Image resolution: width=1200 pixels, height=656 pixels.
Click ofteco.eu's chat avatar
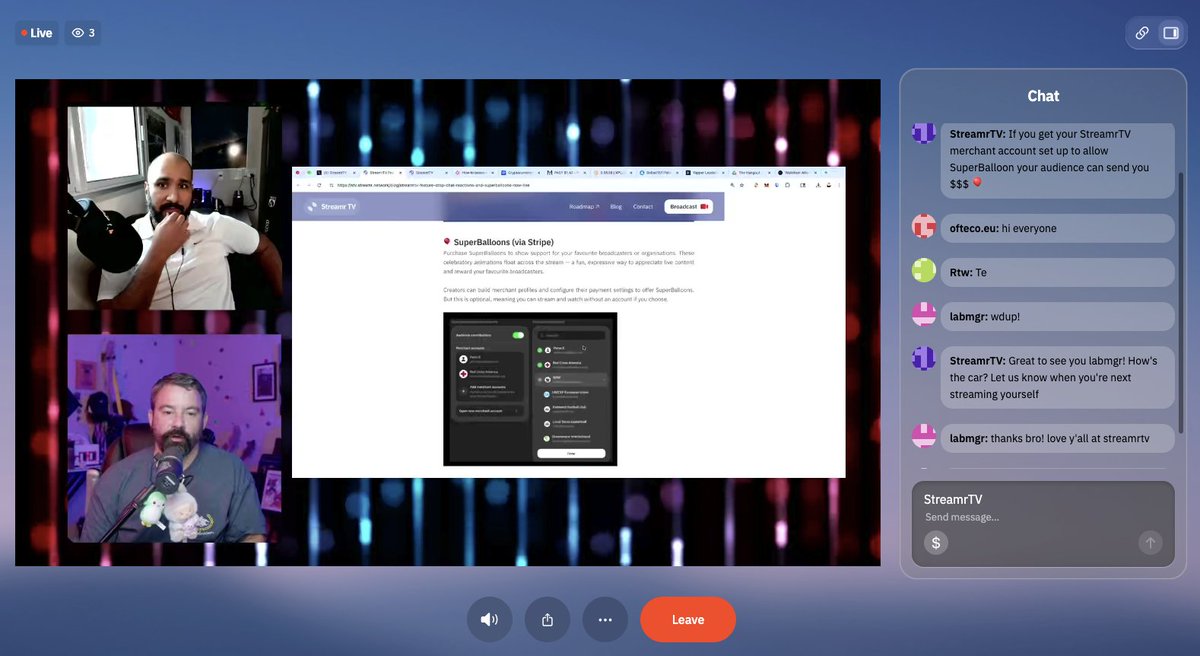click(924, 227)
